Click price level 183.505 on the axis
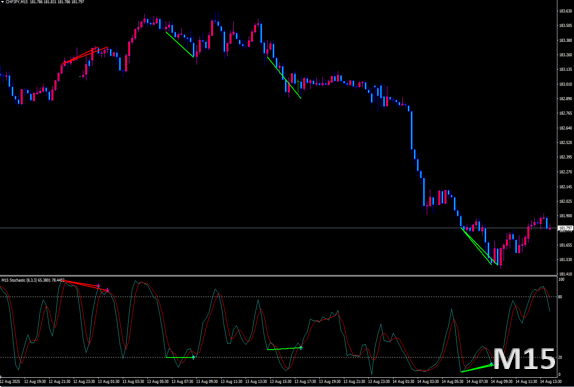Screen dimensions: 574x387 [x=565, y=26]
